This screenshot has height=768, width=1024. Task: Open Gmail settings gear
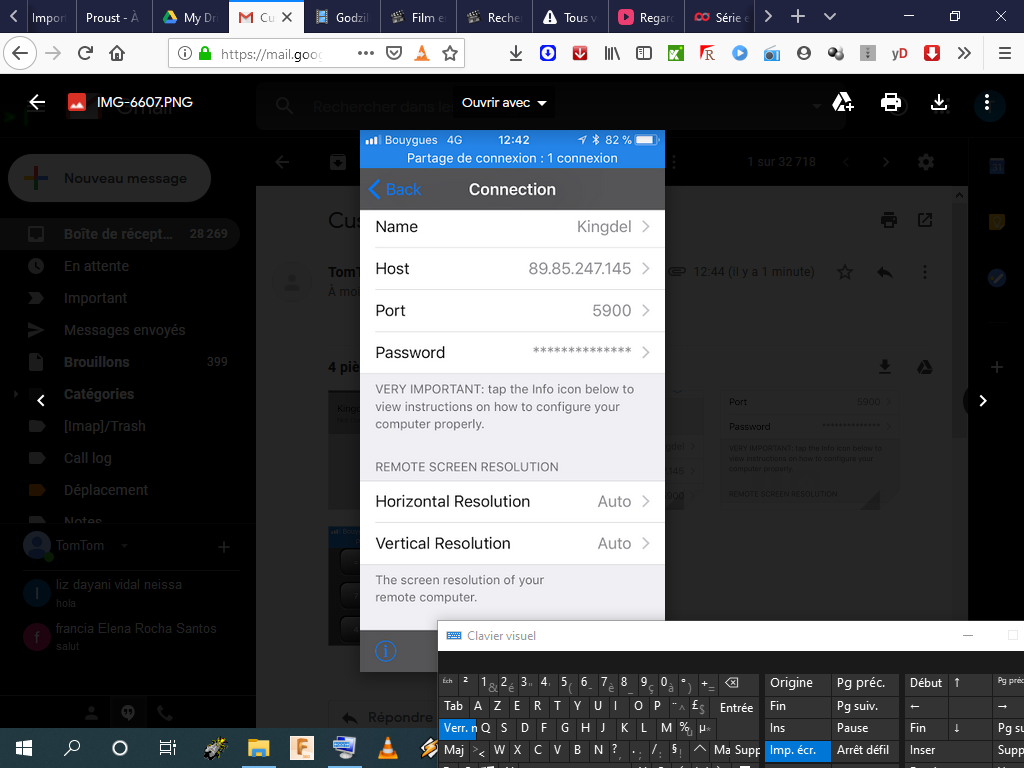(x=925, y=162)
